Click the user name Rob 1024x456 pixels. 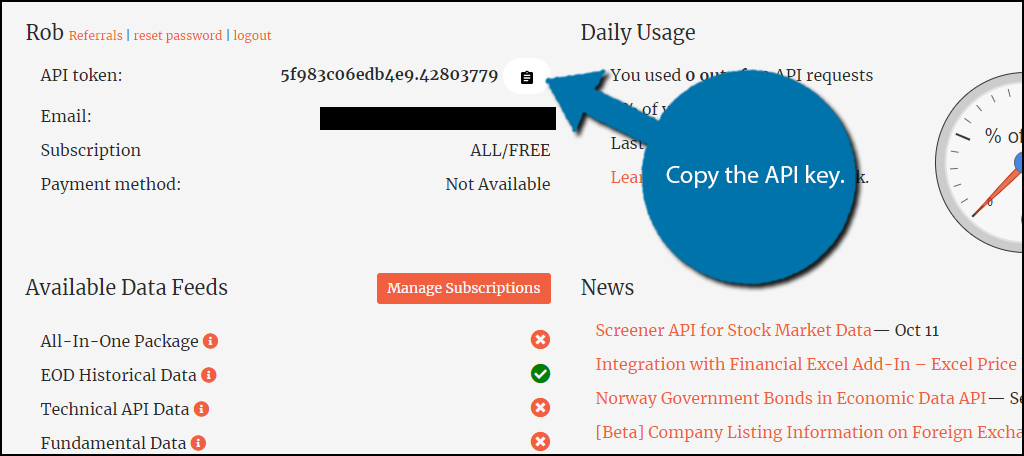click(x=44, y=33)
